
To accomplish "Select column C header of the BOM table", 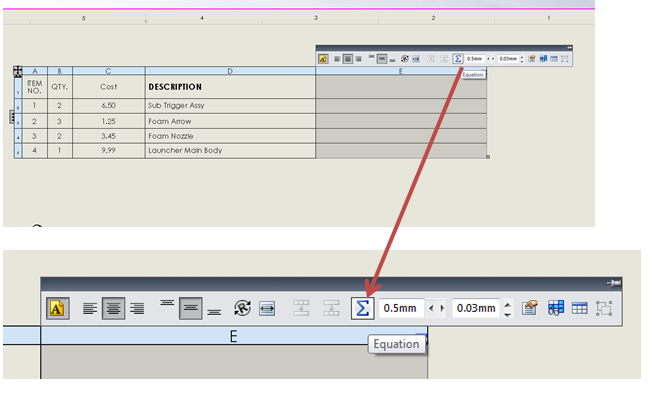I will pos(109,71).
